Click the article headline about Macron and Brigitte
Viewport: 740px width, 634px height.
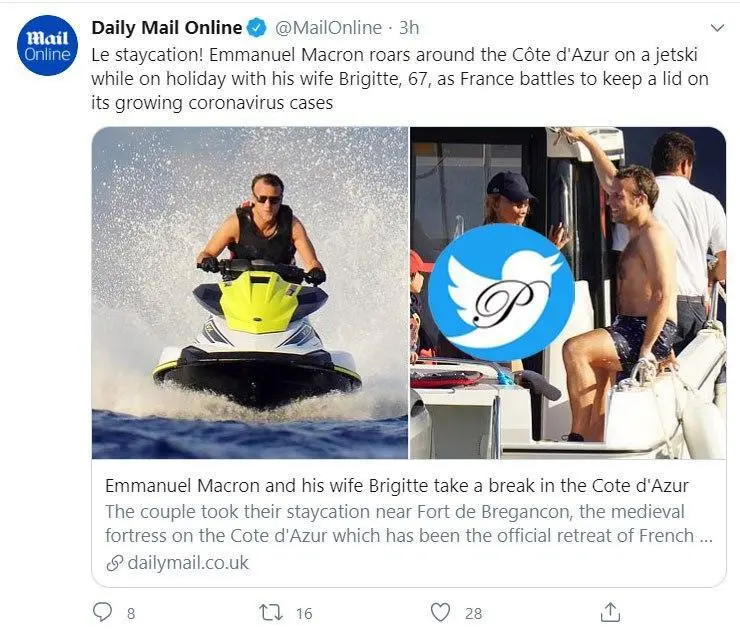[397, 486]
